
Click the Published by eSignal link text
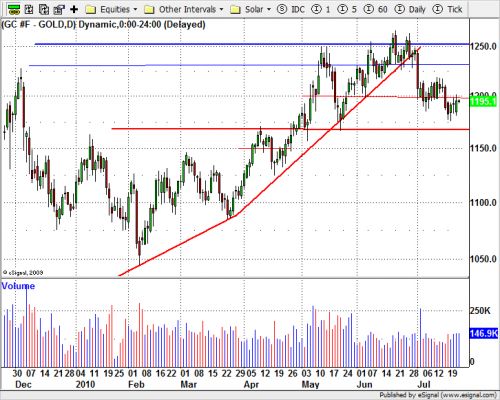(x=438, y=395)
